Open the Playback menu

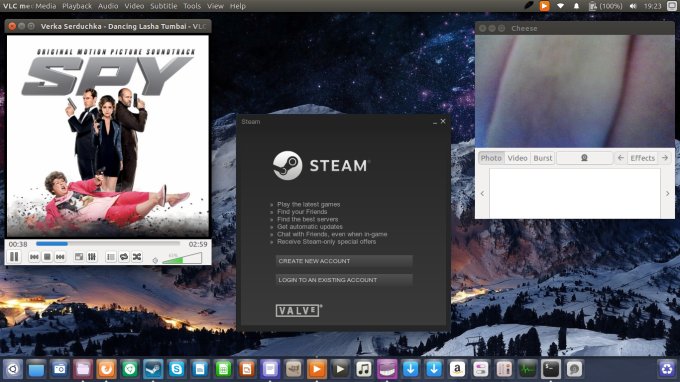(77, 6)
